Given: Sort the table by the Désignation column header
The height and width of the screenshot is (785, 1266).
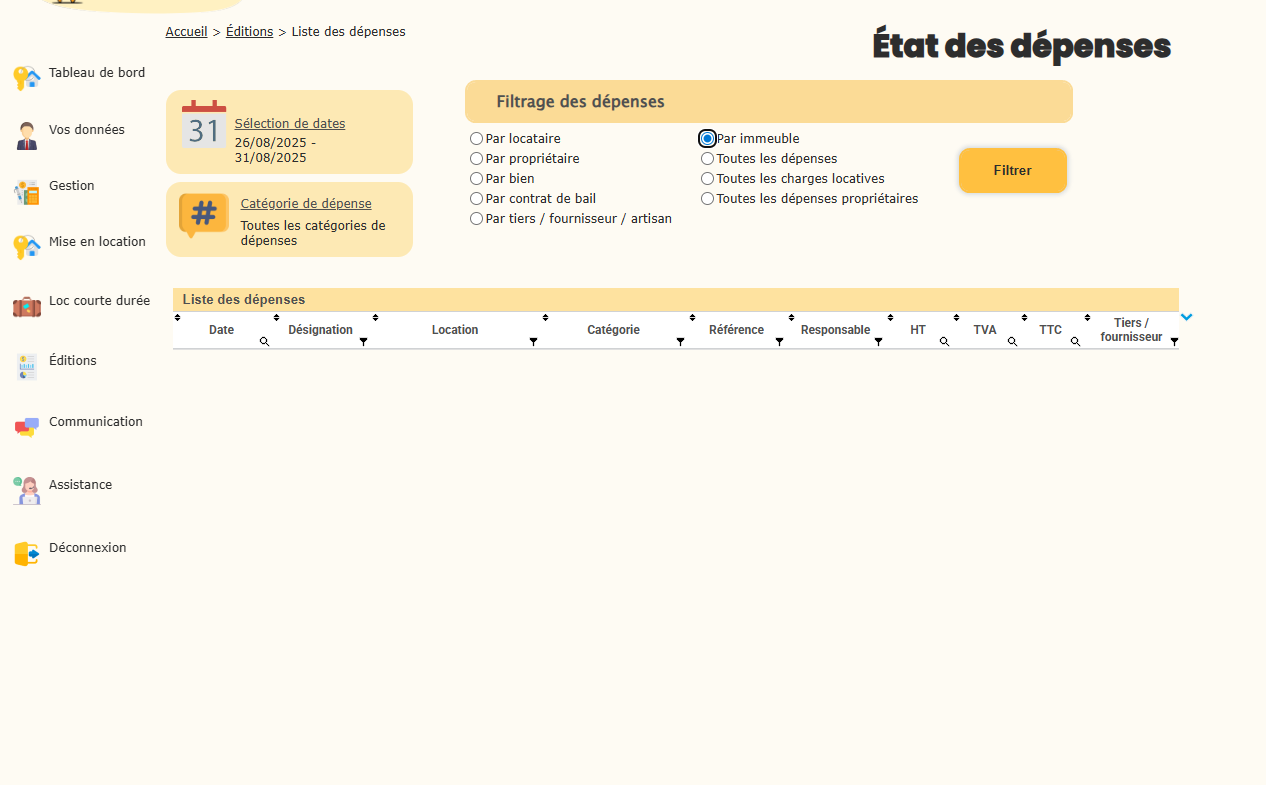Looking at the screenshot, I should coord(320,330).
